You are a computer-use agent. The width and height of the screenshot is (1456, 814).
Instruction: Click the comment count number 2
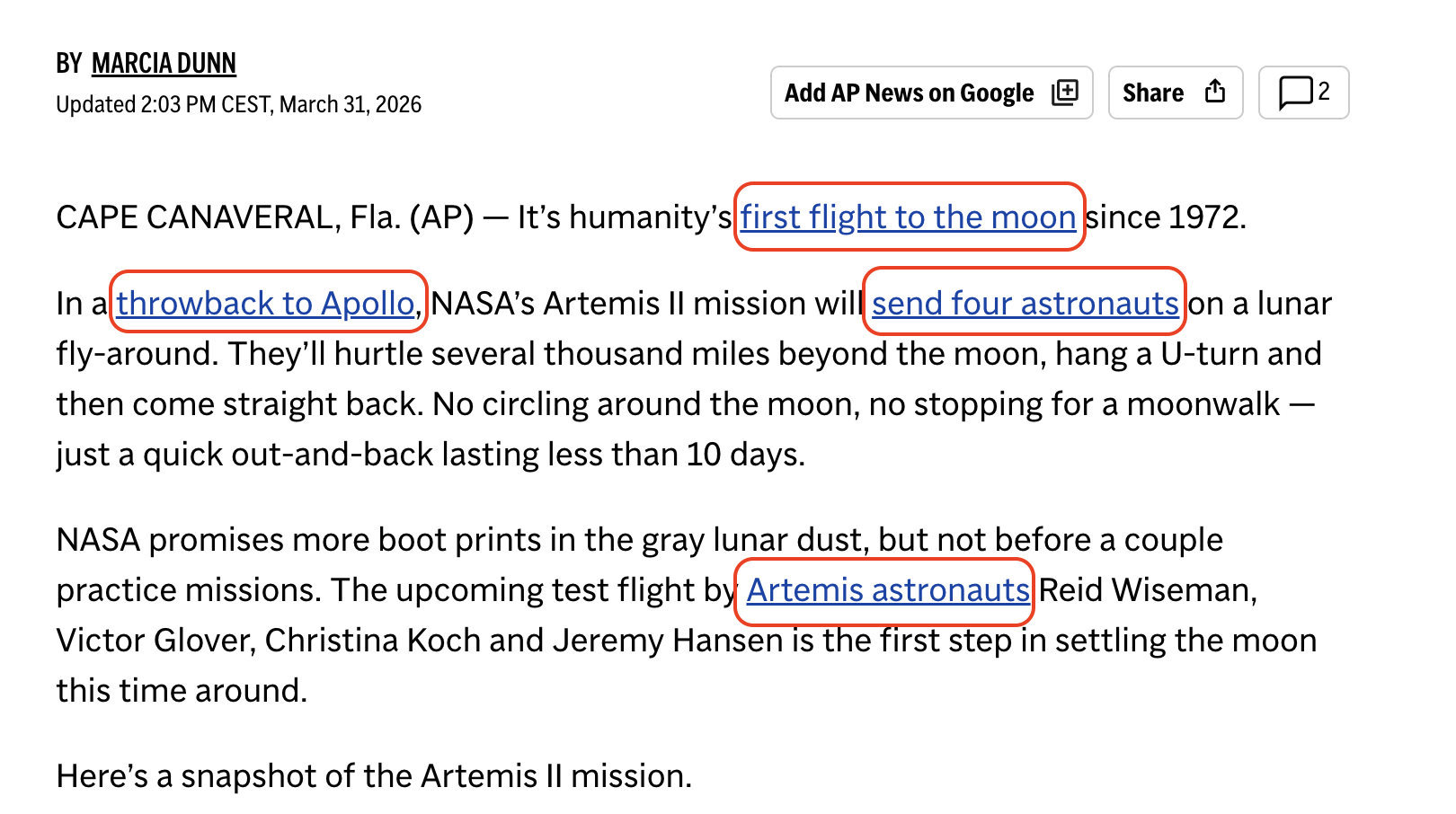(x=1324, y=91)
